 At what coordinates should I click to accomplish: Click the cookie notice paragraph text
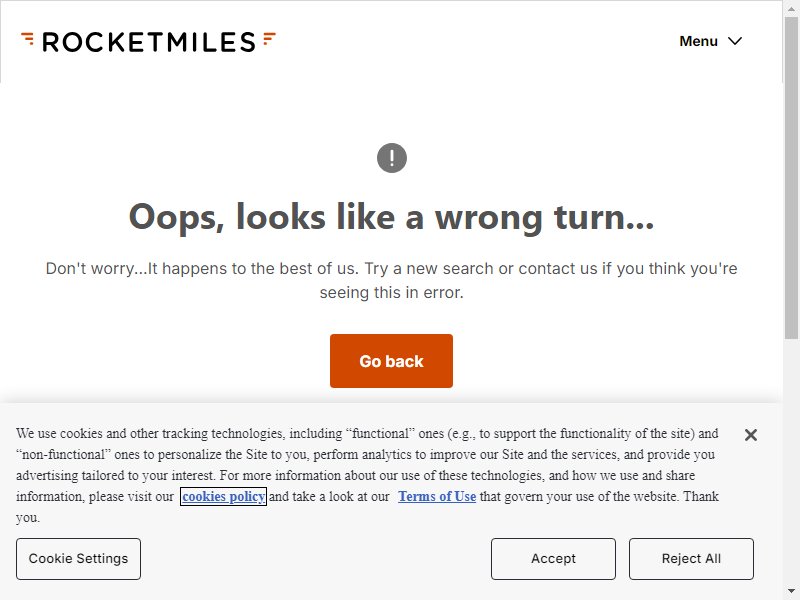367,475
